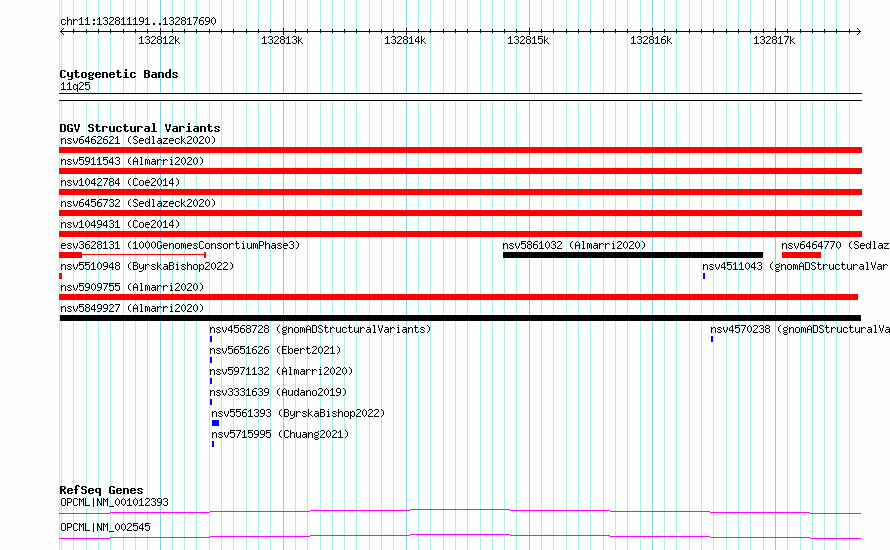Click nsv3331639 (Audano2019) label
Screen dimensions: 890x550
pyautogui.click(x=278, y=392)
